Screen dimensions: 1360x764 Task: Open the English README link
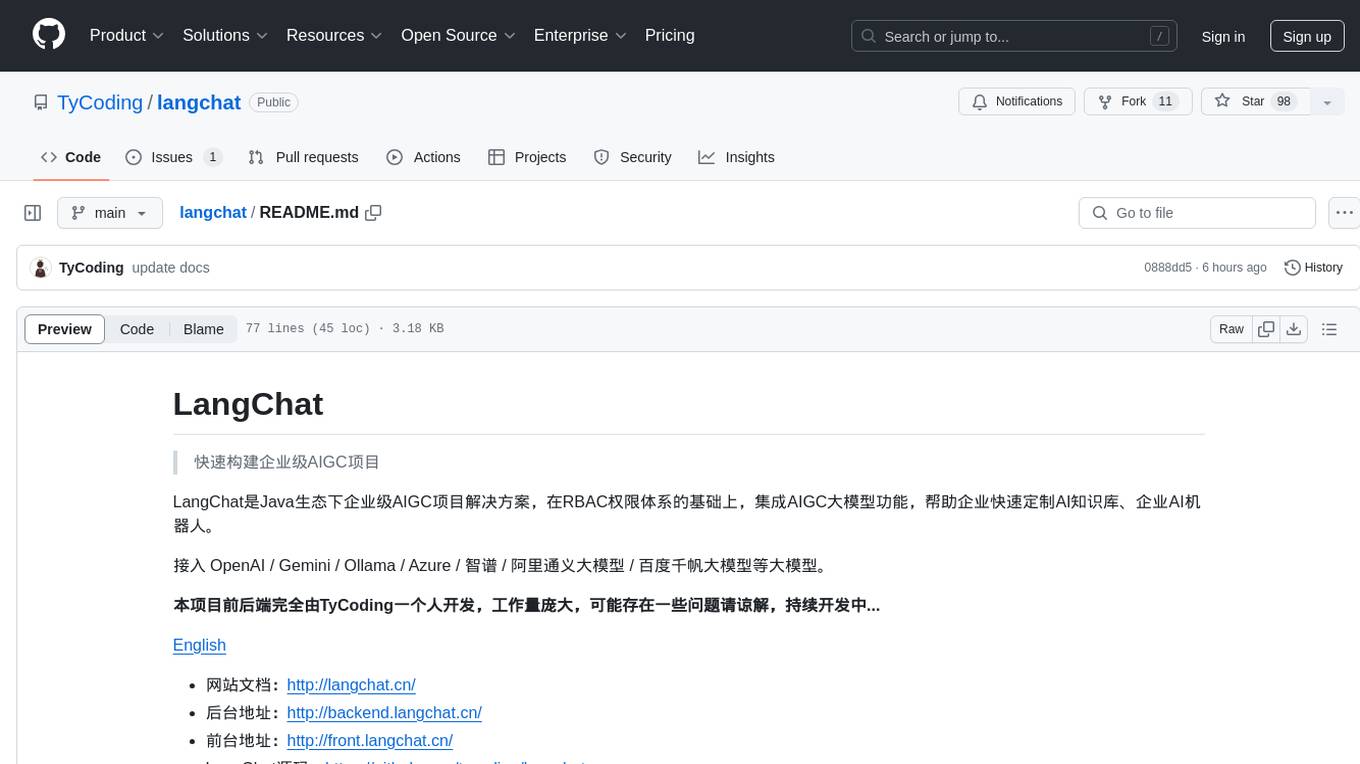199,645
